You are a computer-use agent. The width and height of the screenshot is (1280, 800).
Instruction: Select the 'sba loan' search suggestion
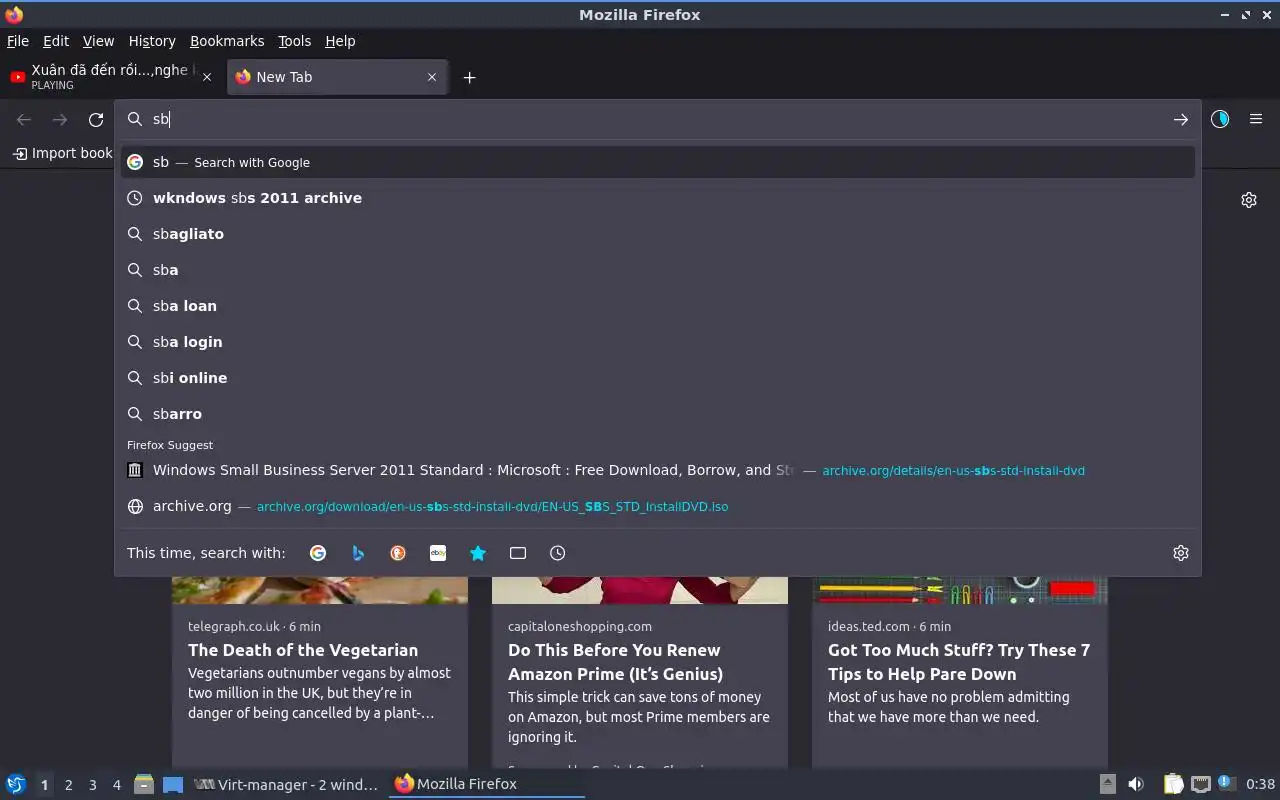click(x=658, y=306)
